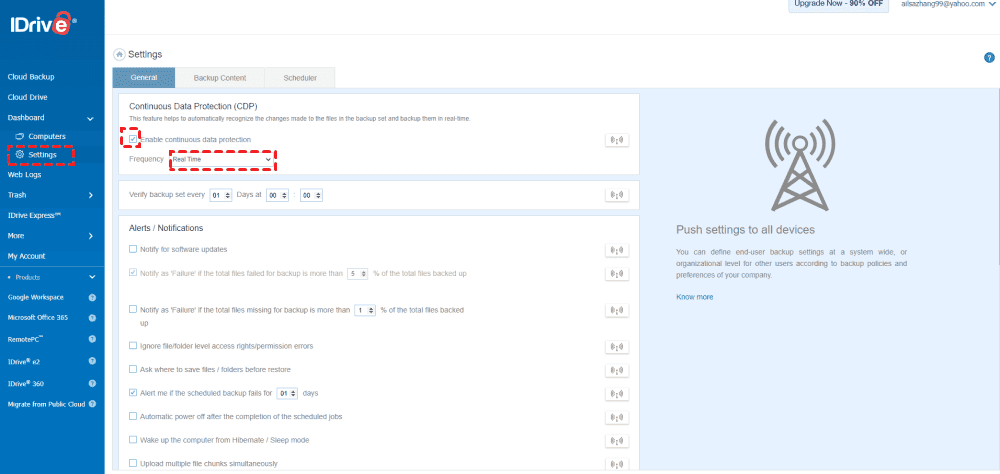Click the Computers monitor icon in sidebar
The height and width of the screenshot is (474, 1000).
[20, 137]
